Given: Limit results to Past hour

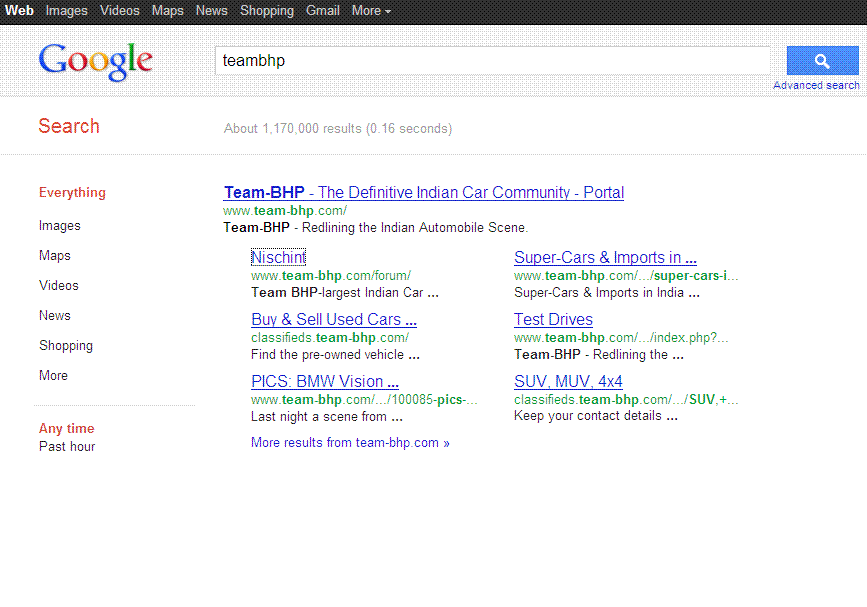Looking at the screenshot, I should [67, 446].
